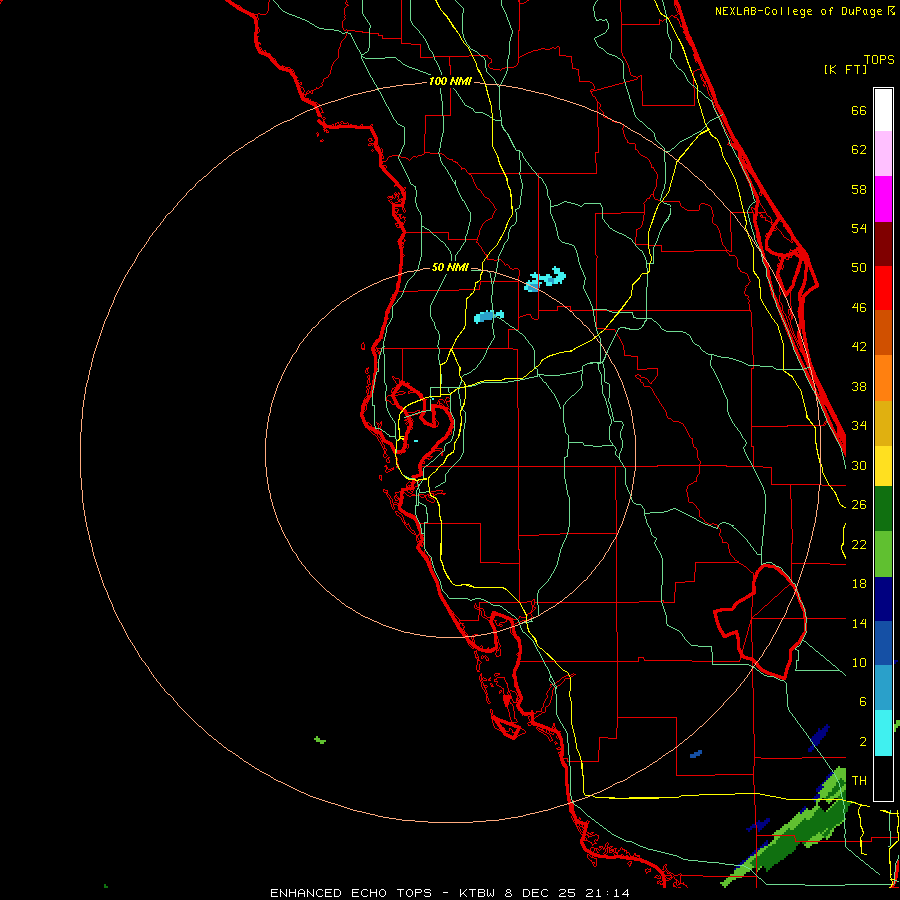This screenshot has height=900, width=900.
Task: Click the legend value 66
Action: (859, 110)
